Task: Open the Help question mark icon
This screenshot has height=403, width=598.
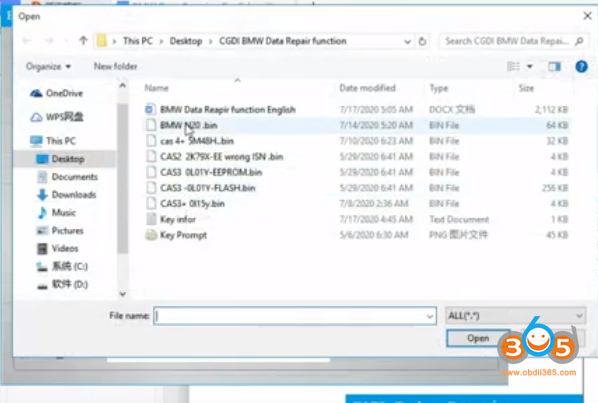Action: (581, 67)
